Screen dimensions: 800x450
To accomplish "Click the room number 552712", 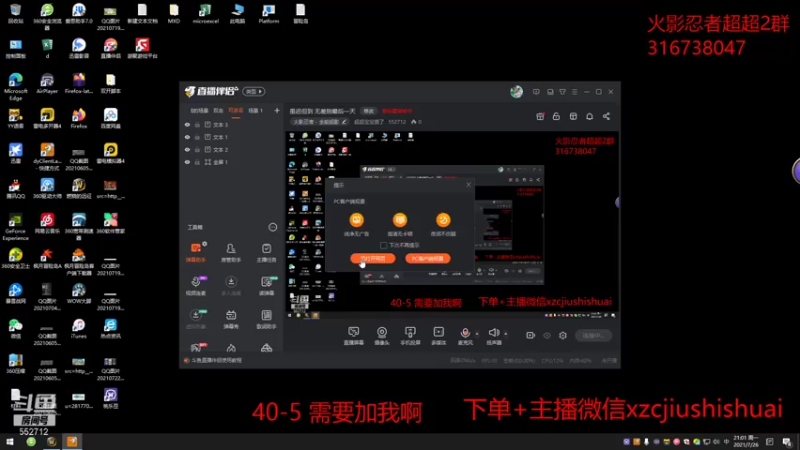I will click(397, 122).
